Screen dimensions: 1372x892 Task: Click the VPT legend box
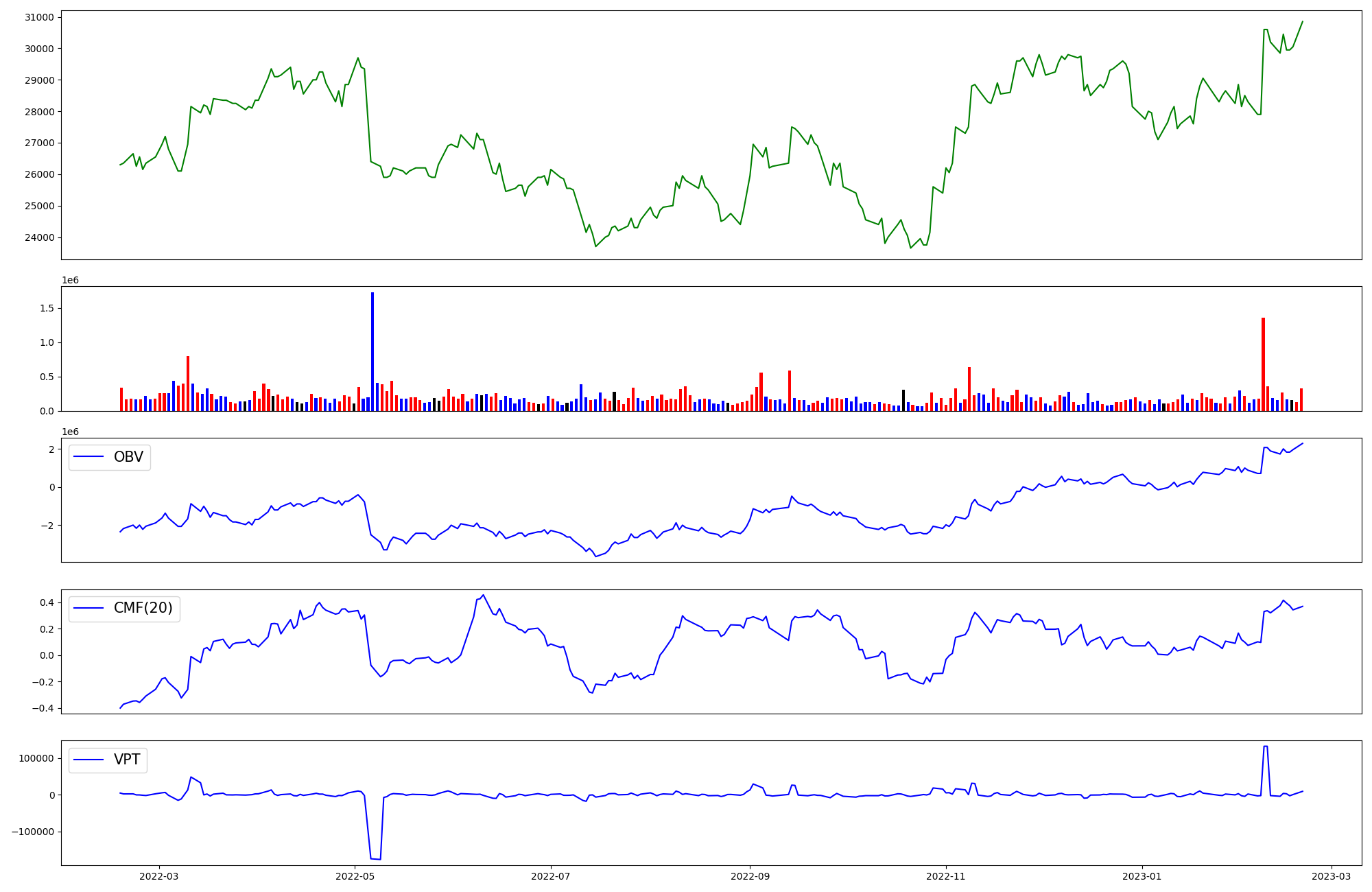(108, 760)
